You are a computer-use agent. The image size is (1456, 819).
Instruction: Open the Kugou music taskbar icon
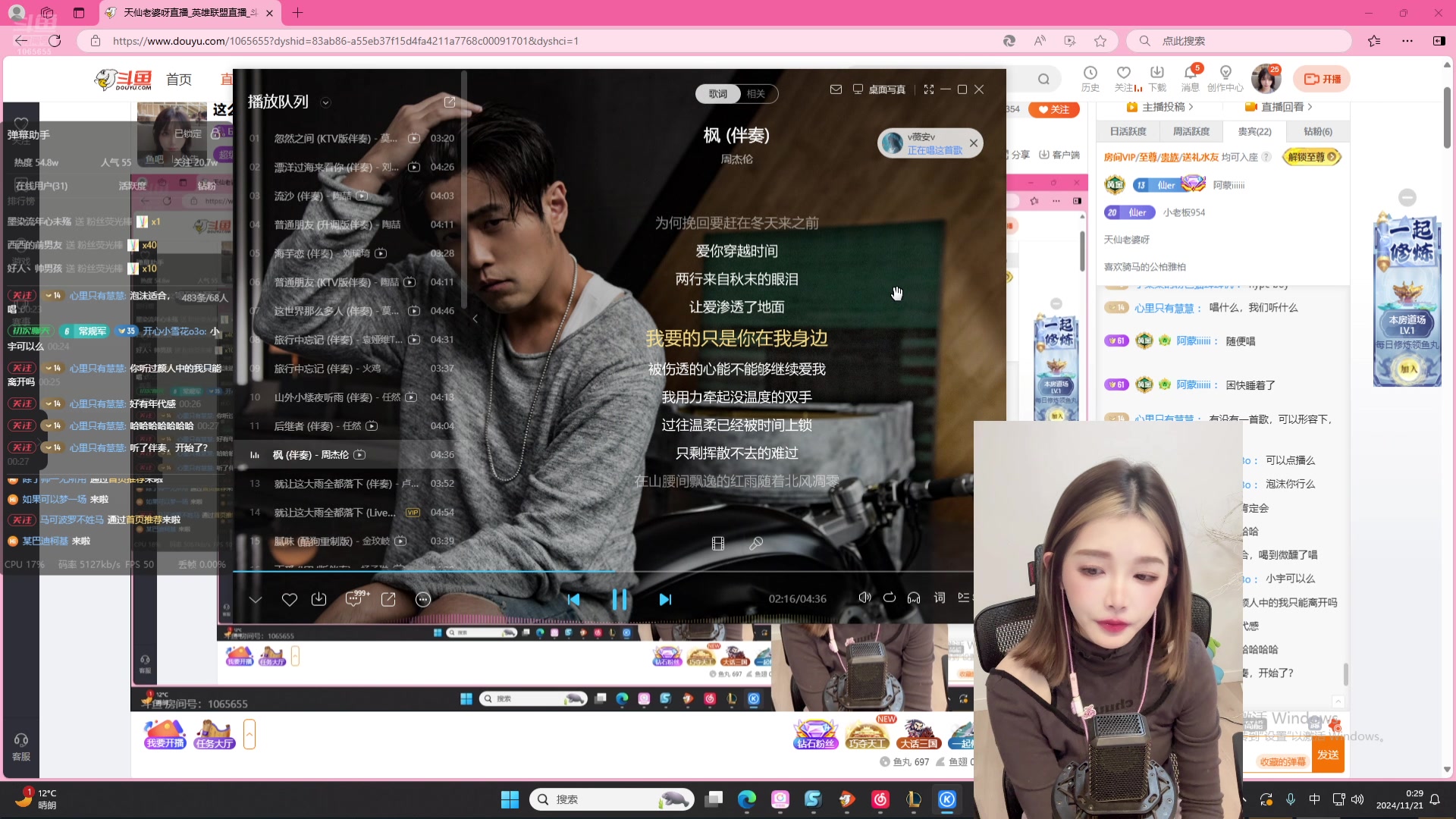tap(947, 799)
